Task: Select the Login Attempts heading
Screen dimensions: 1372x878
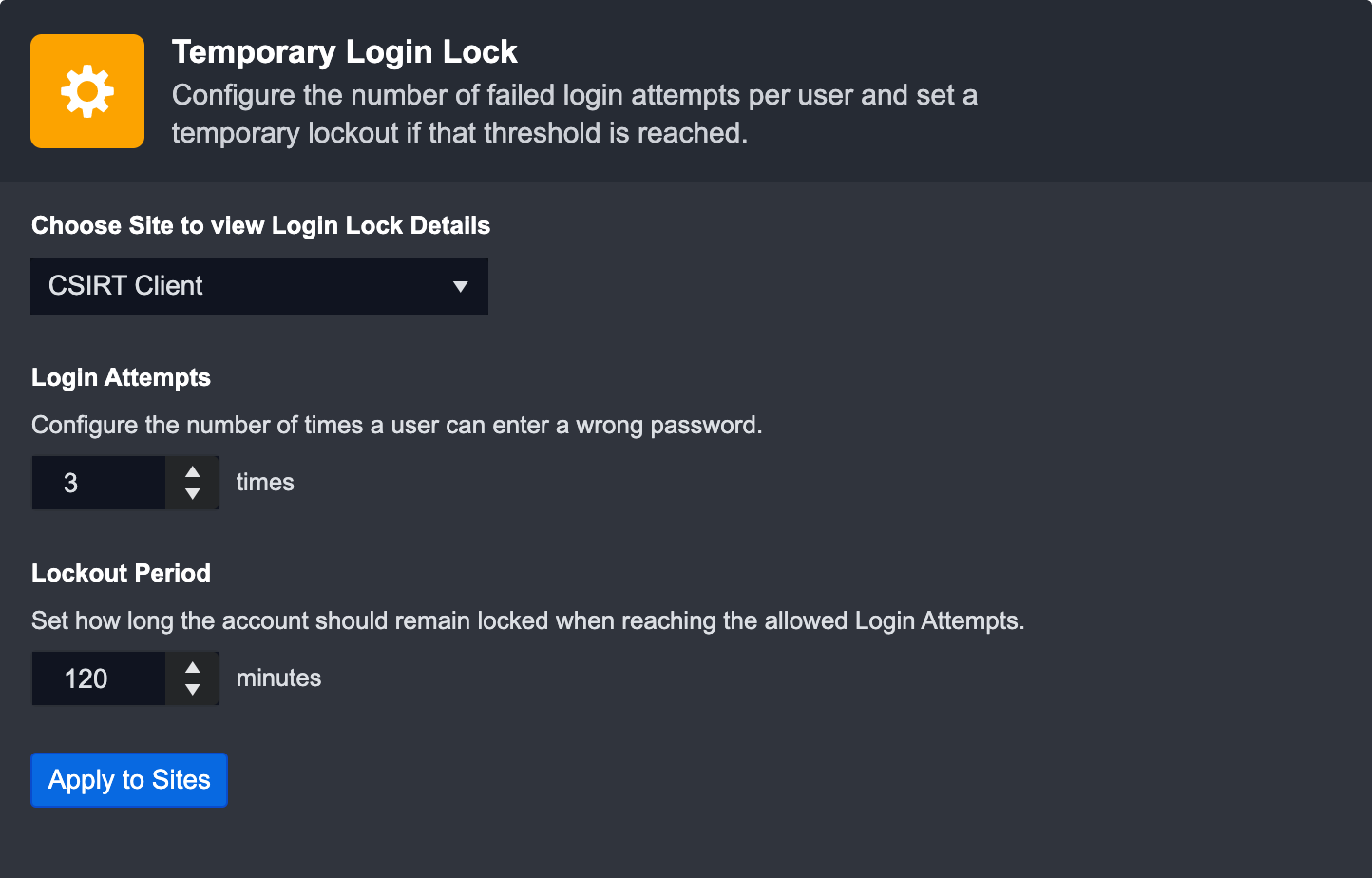Action: pyautogui.click(x=121, y=377)
